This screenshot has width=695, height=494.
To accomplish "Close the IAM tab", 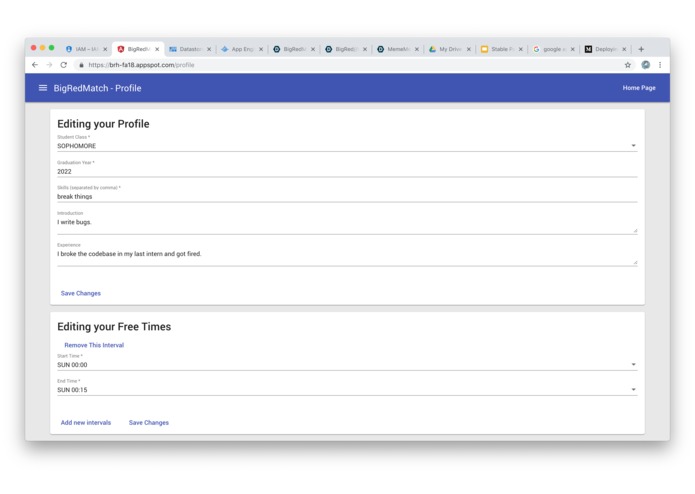I will point(105,49).
